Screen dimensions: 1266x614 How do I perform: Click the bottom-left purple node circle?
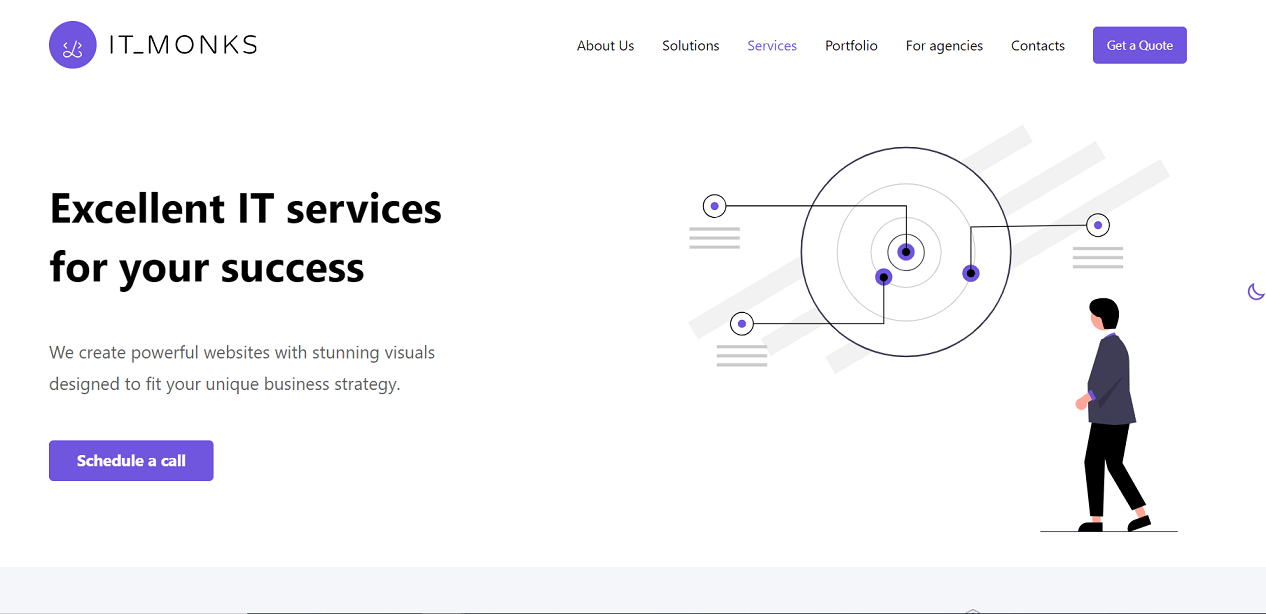[741, 323]
